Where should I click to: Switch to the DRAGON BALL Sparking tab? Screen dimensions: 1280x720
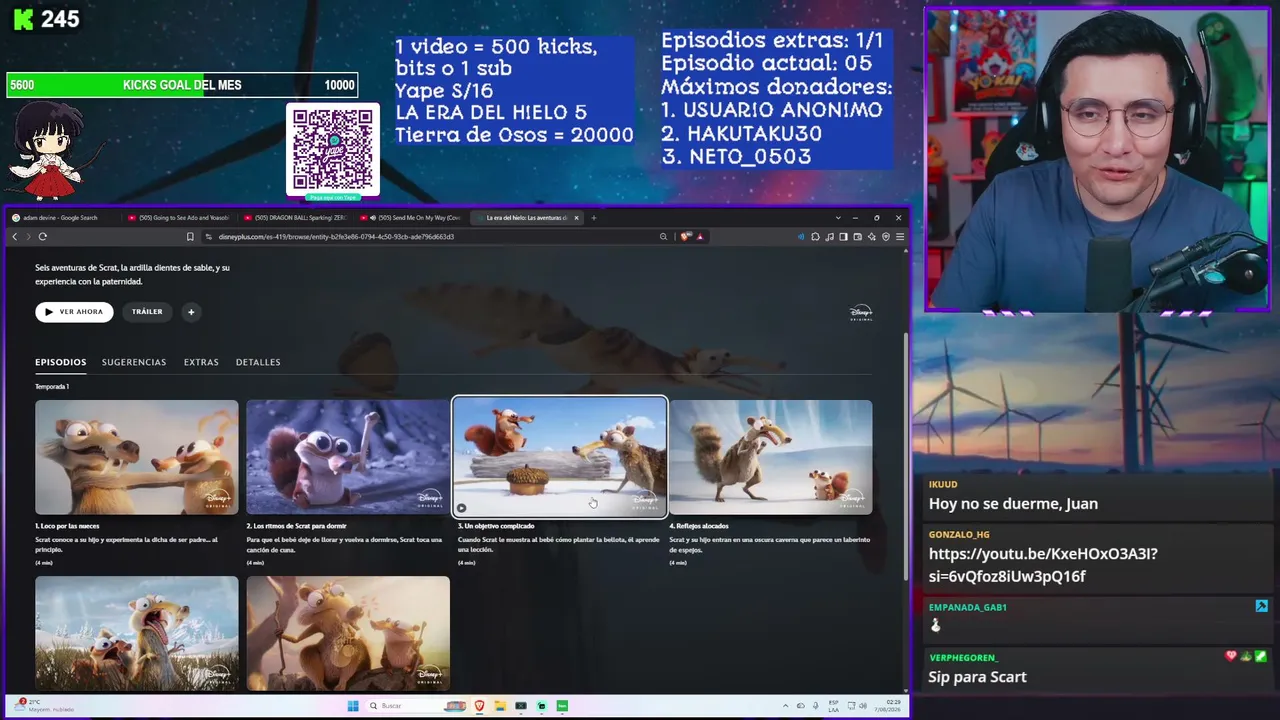(297, 218)
